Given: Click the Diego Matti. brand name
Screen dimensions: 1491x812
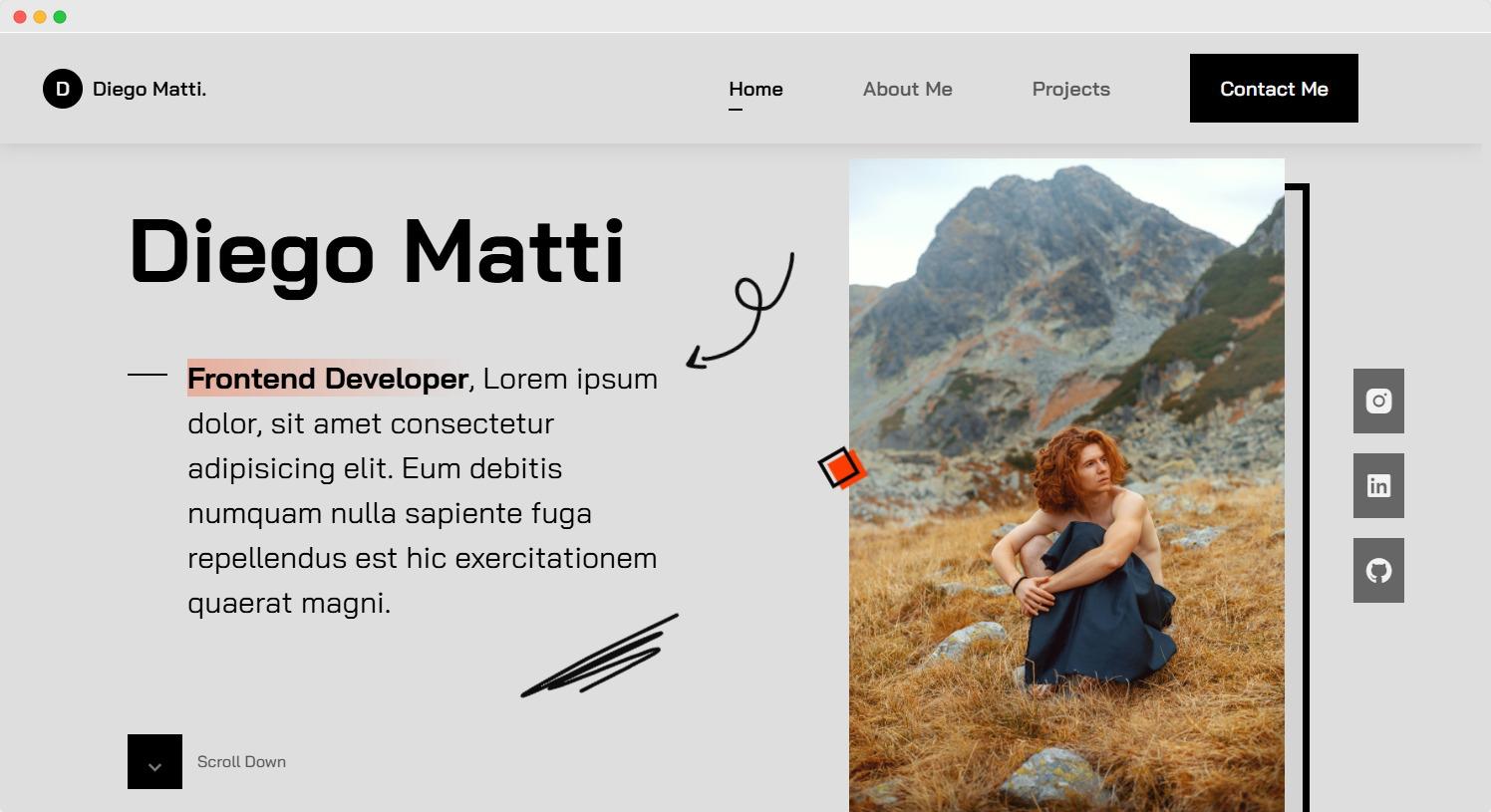Looking at the screenshot, I should (149, 89).
